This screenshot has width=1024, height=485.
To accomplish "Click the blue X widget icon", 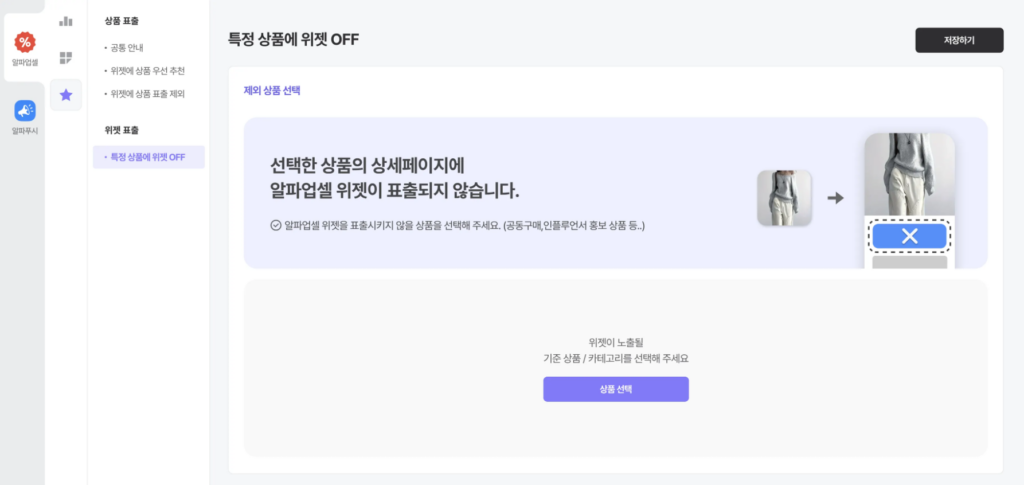I will [909, 236].
